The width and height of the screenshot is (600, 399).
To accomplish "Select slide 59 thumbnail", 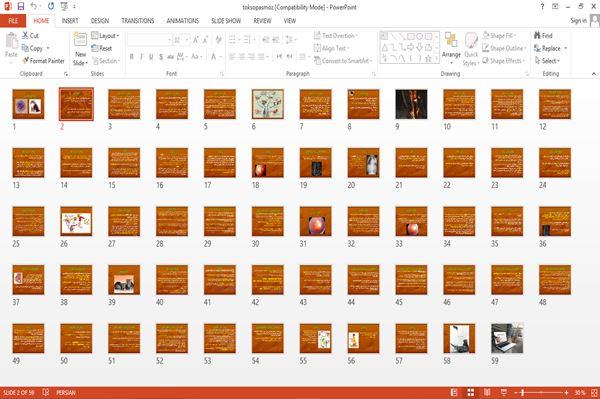I will (507, 339).
